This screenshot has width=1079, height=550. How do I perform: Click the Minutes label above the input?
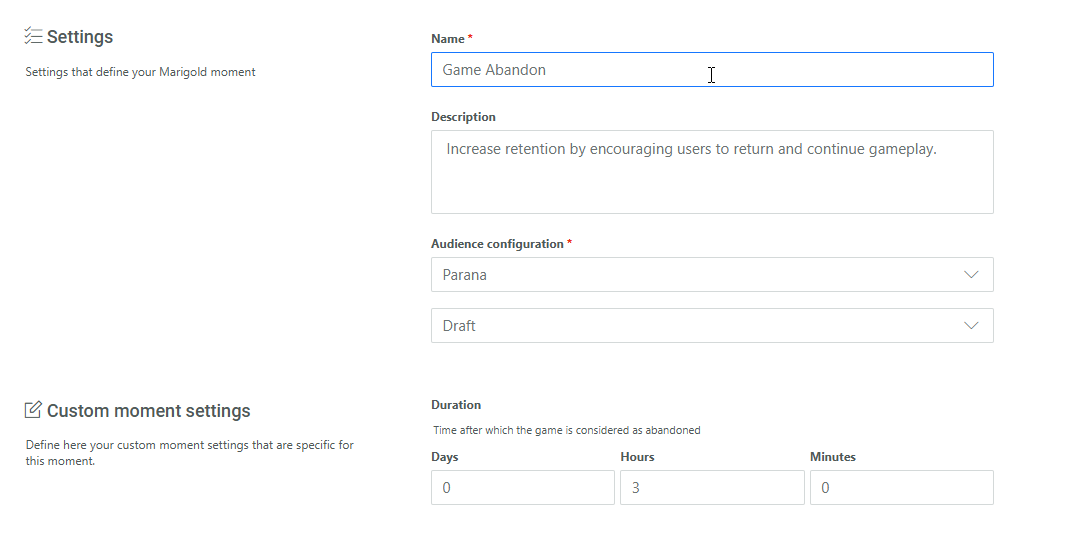click(x=832, y=457)
